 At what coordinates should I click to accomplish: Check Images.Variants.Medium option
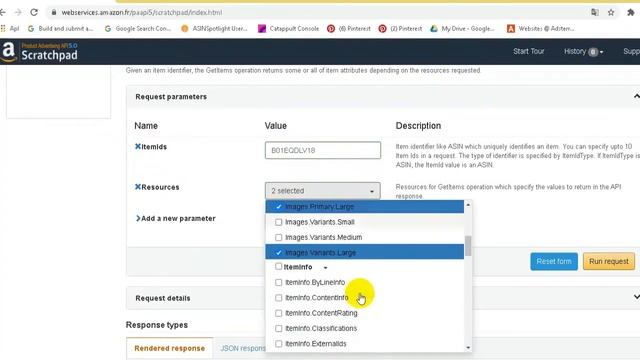coord(278,237)
